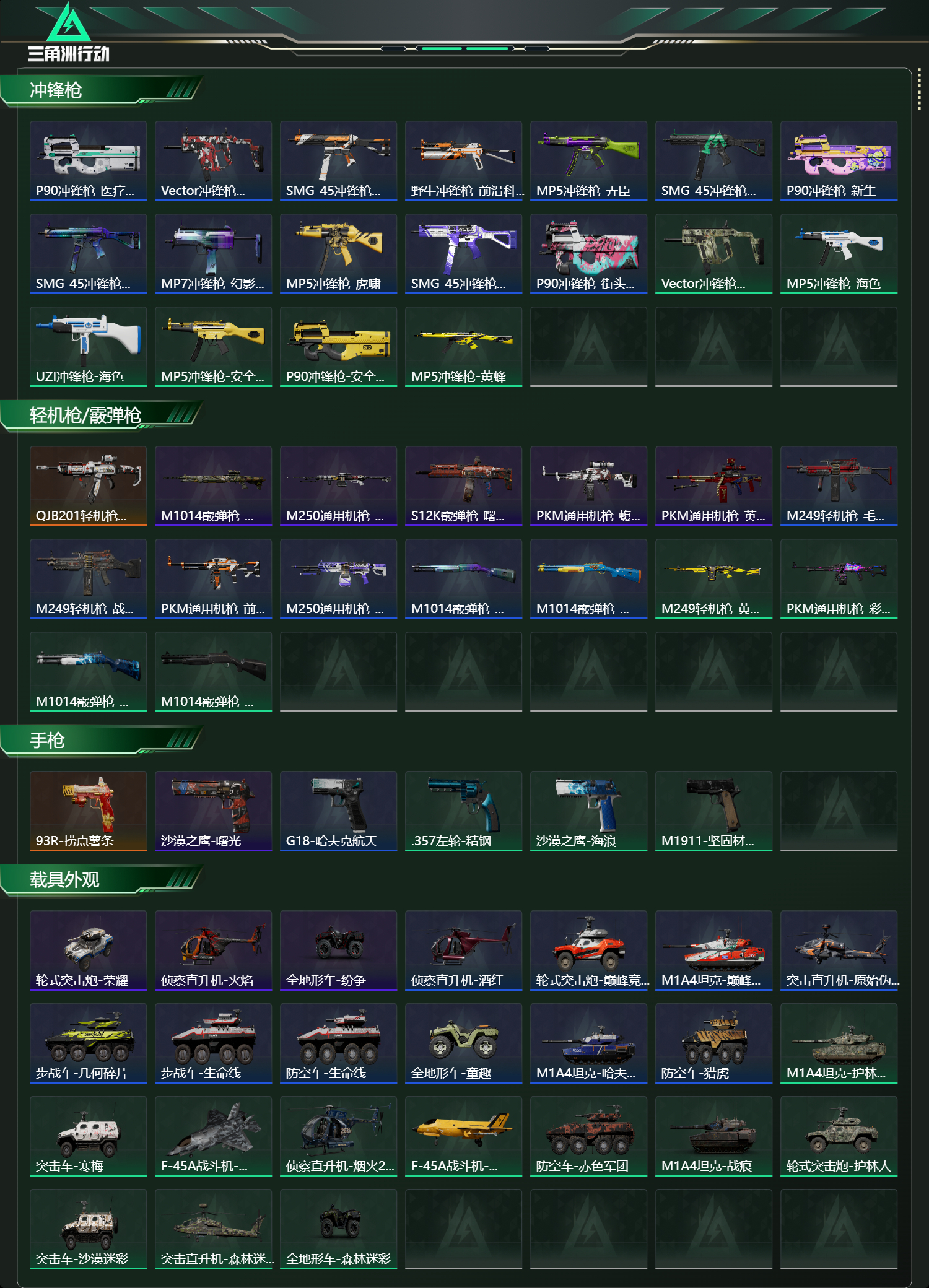Open the 手枪 category header
The height and width of the screenshot is (1288, 929).
tap(47, 741)
